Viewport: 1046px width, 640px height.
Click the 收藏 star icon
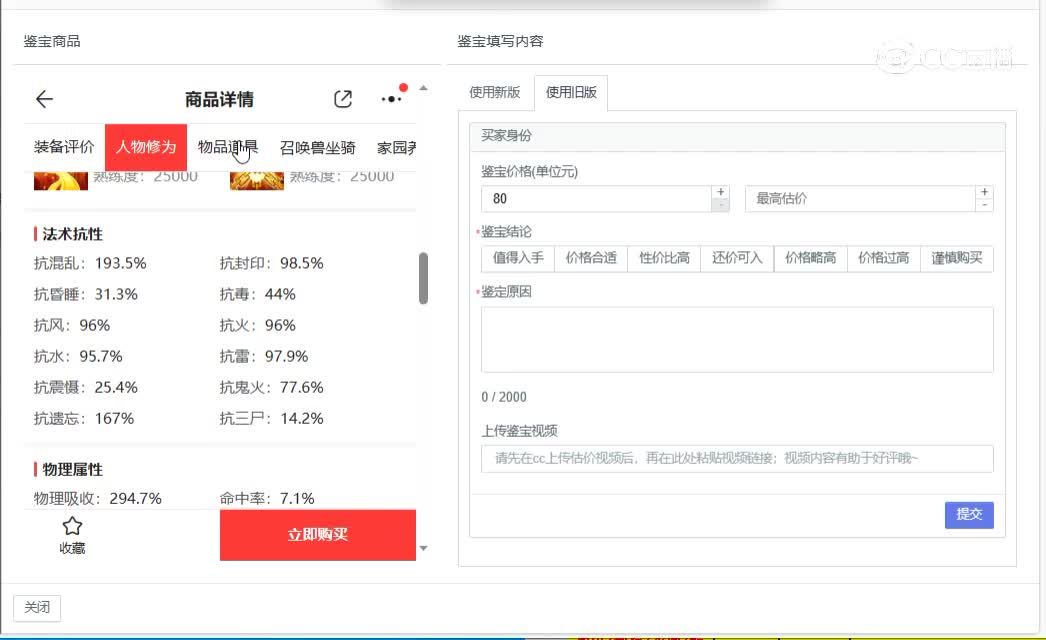[72, 527]
